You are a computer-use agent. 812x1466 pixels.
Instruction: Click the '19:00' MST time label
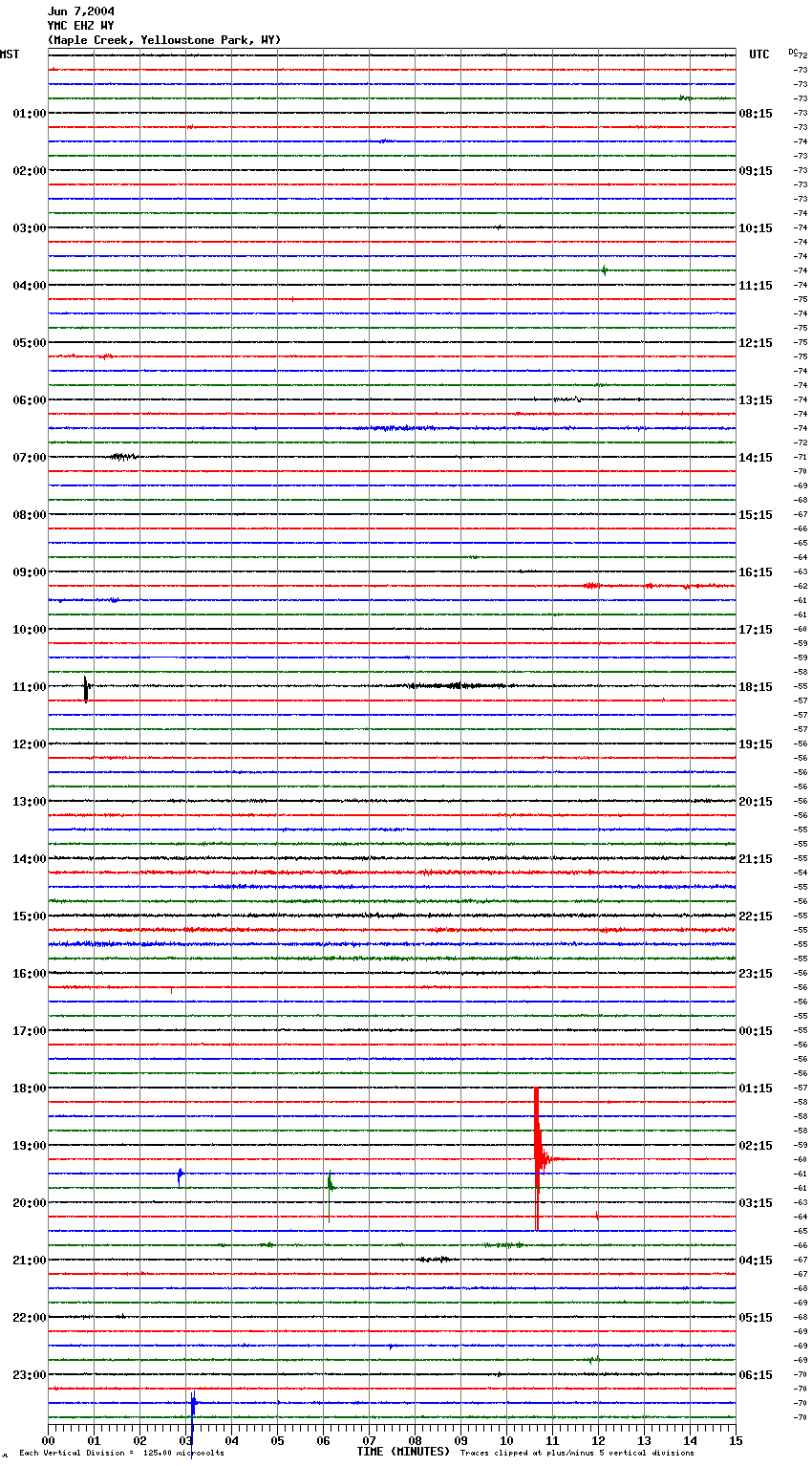[30, 1146]
